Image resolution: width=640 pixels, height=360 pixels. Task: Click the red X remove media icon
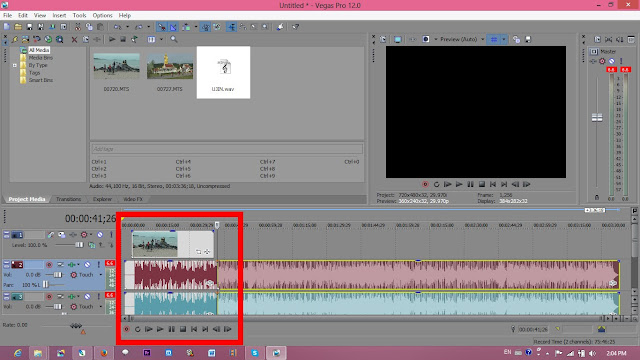tap(74, 40)
